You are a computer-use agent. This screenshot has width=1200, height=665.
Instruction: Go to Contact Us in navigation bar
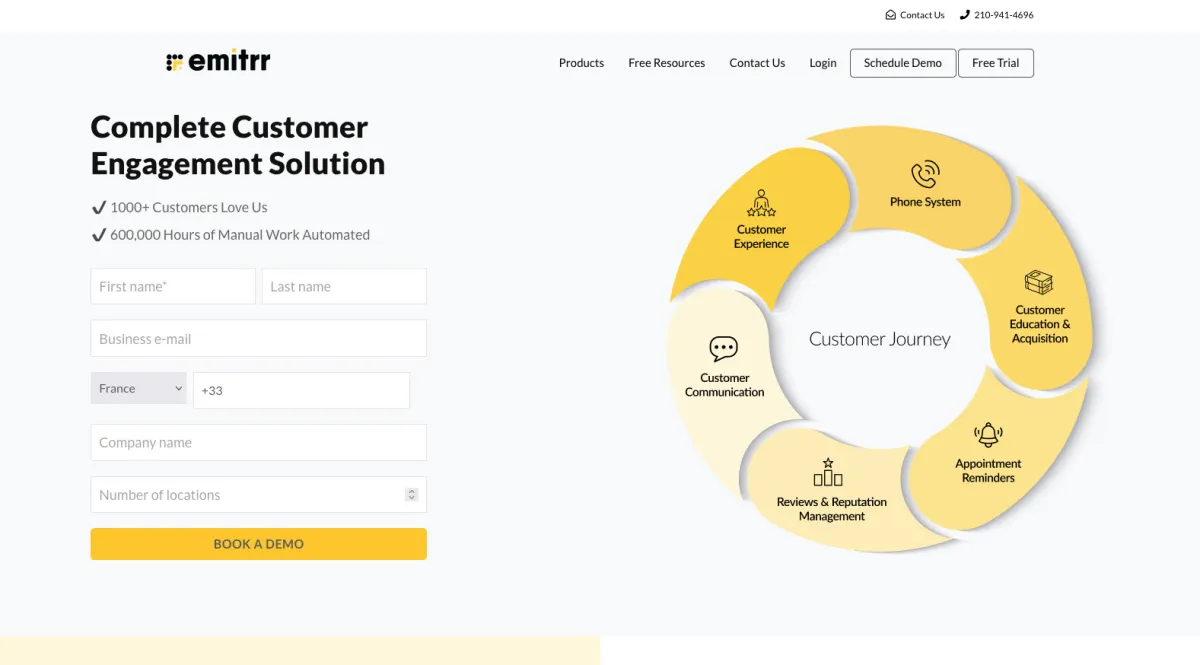757,63
